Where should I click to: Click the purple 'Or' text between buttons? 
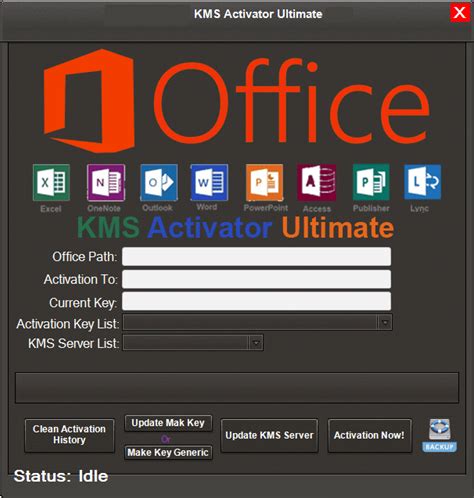coord(166,439)
